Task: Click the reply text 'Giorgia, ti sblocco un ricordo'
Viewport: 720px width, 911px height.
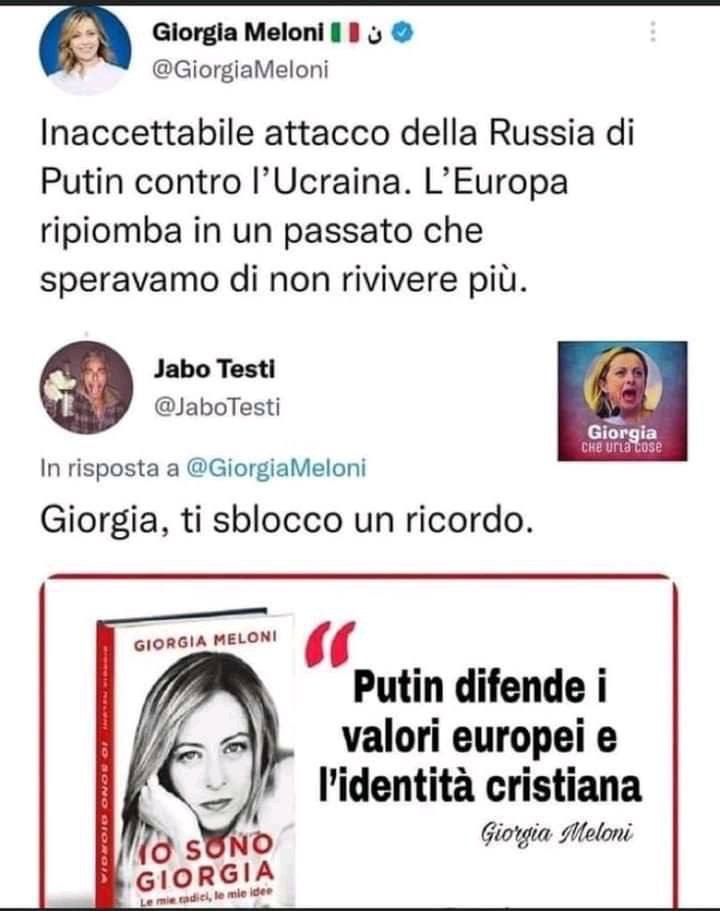Action: (286, 520)
